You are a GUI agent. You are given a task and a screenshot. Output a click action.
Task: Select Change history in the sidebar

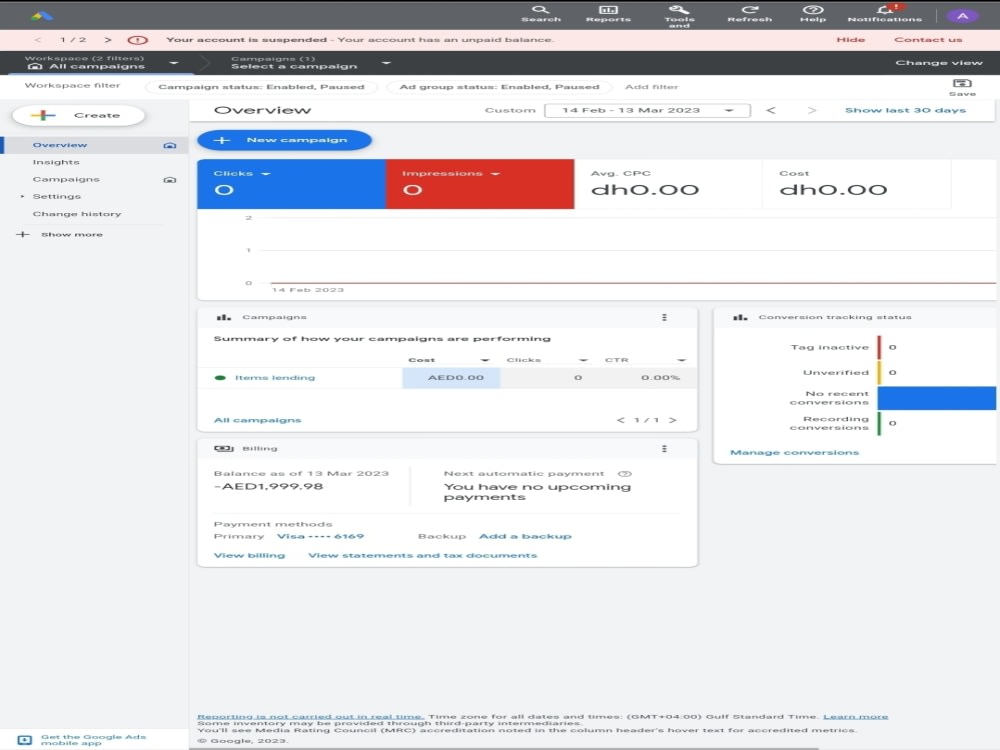(77, 214)
